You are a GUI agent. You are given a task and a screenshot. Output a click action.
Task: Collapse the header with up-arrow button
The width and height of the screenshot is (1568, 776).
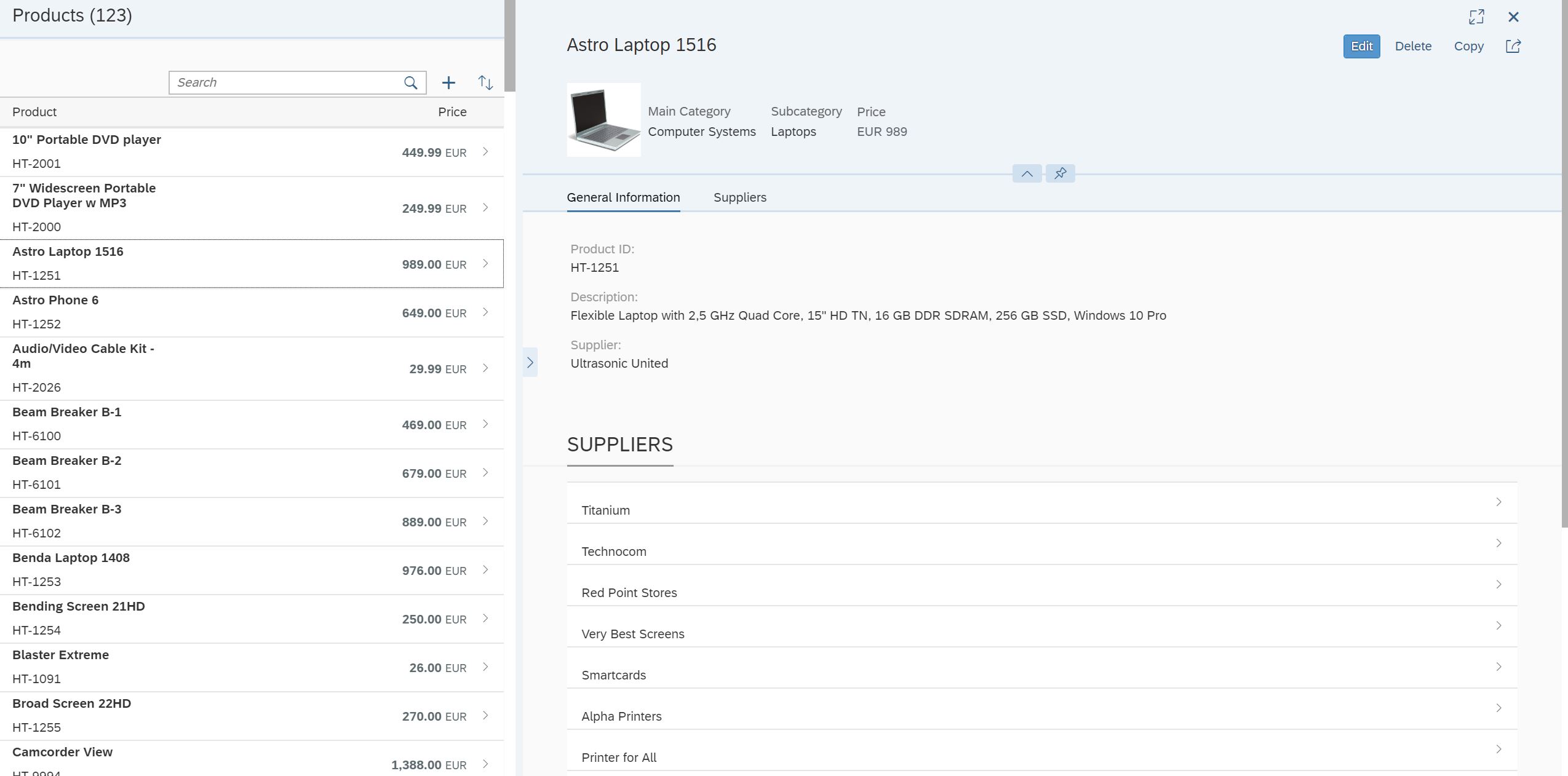point(1027,173)
